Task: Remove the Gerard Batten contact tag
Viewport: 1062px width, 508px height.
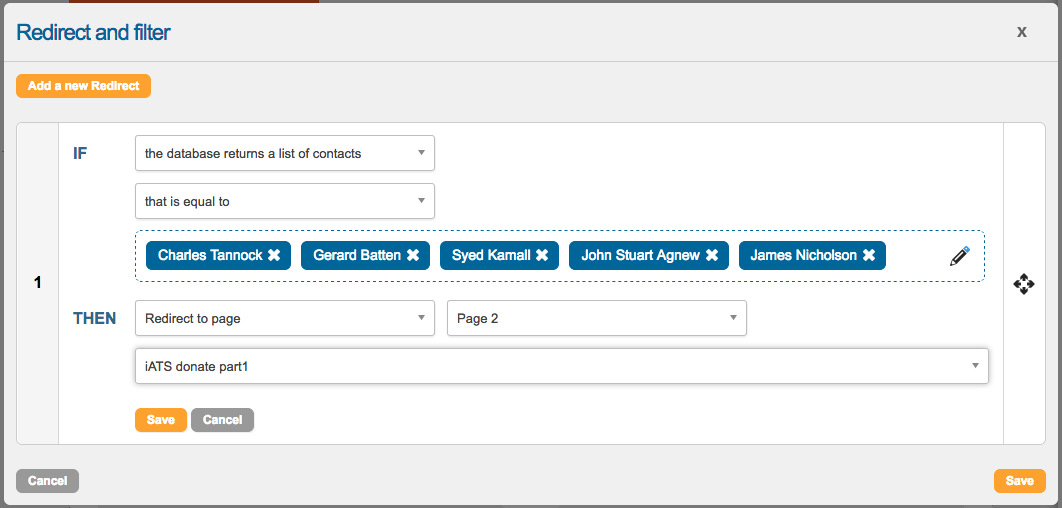Action: click(412, 255)
